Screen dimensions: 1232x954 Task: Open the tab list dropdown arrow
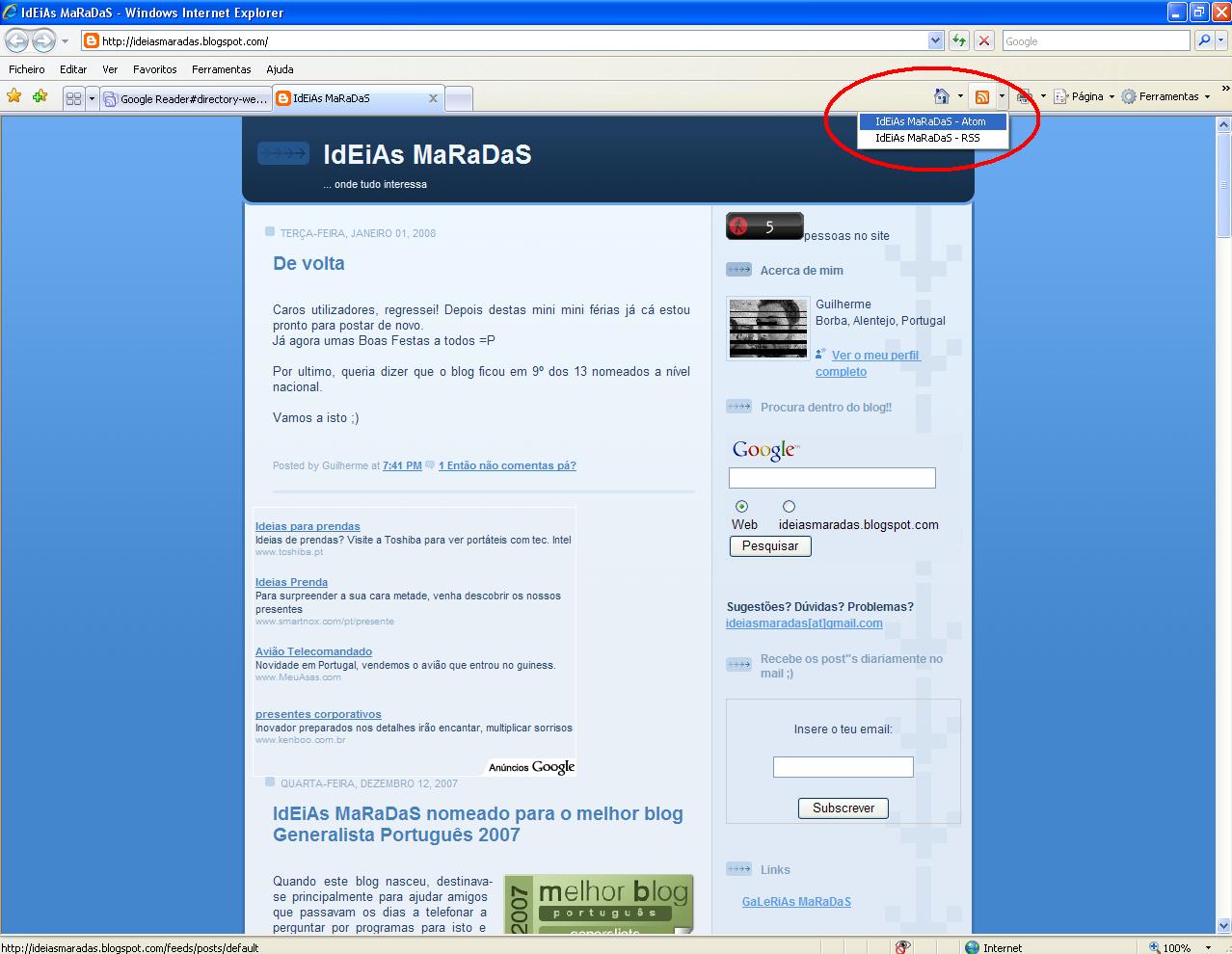93,98
